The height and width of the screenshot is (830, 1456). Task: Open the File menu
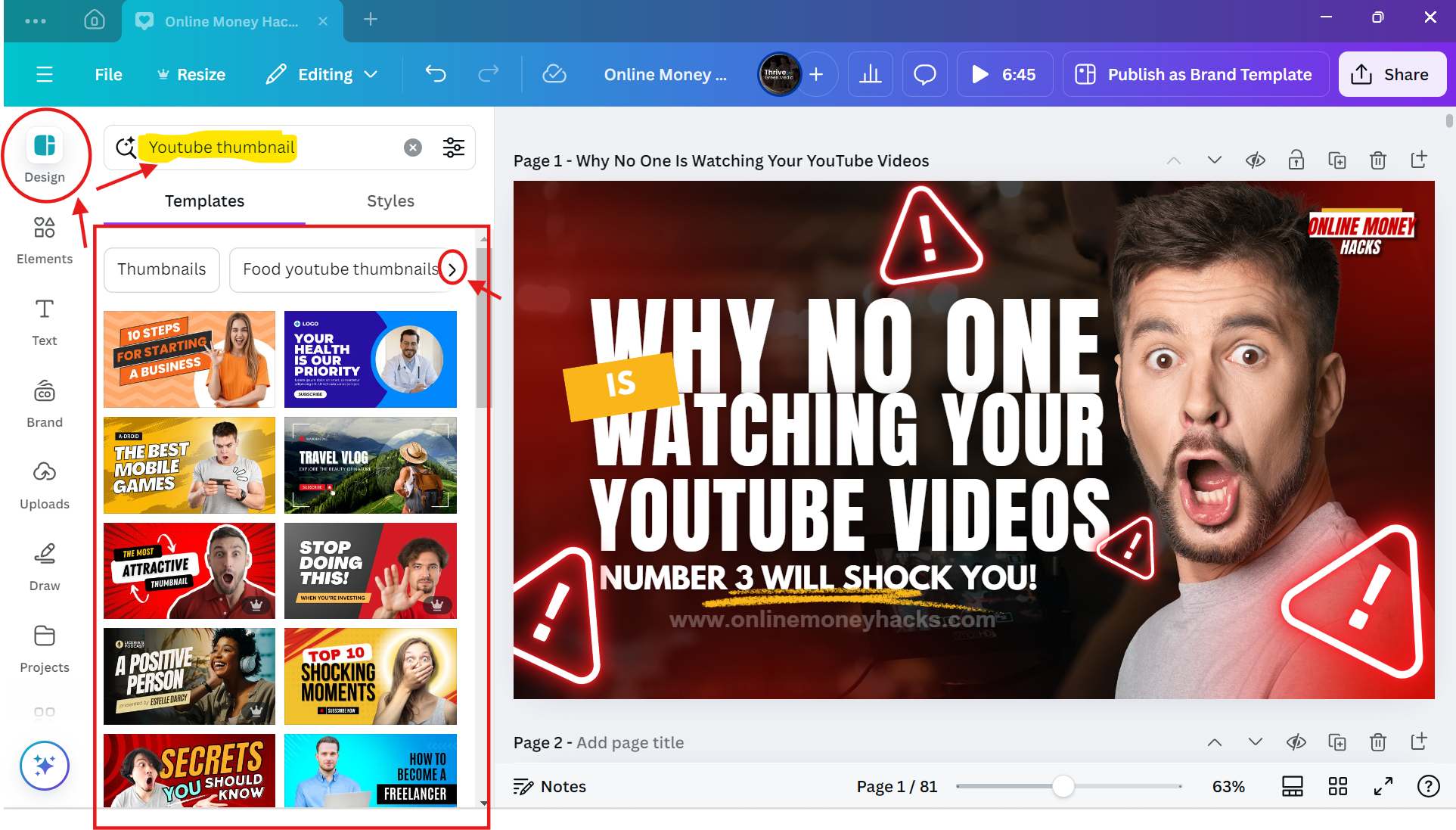tap(108, 74)
